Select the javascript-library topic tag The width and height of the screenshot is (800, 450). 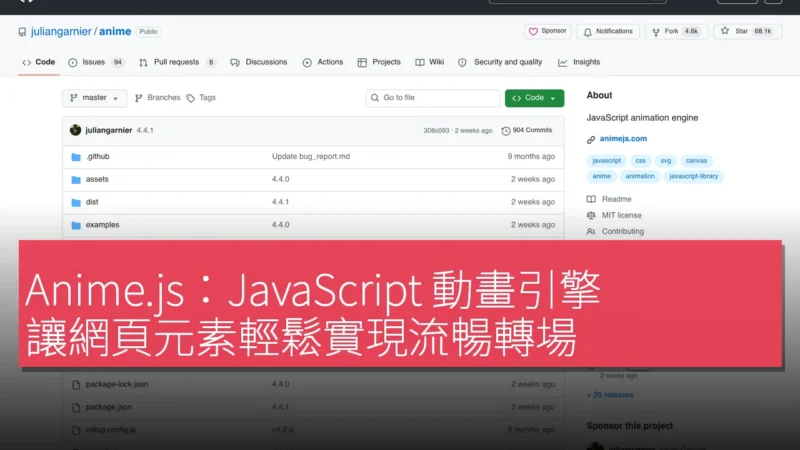[x=693, y=177]
